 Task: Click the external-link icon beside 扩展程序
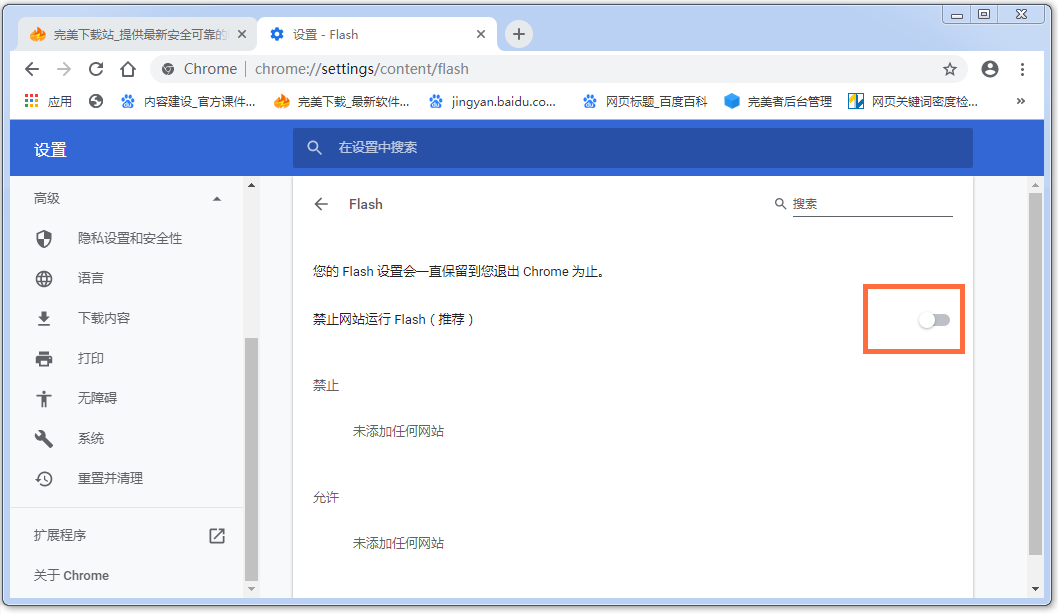[x=217, y=536]
